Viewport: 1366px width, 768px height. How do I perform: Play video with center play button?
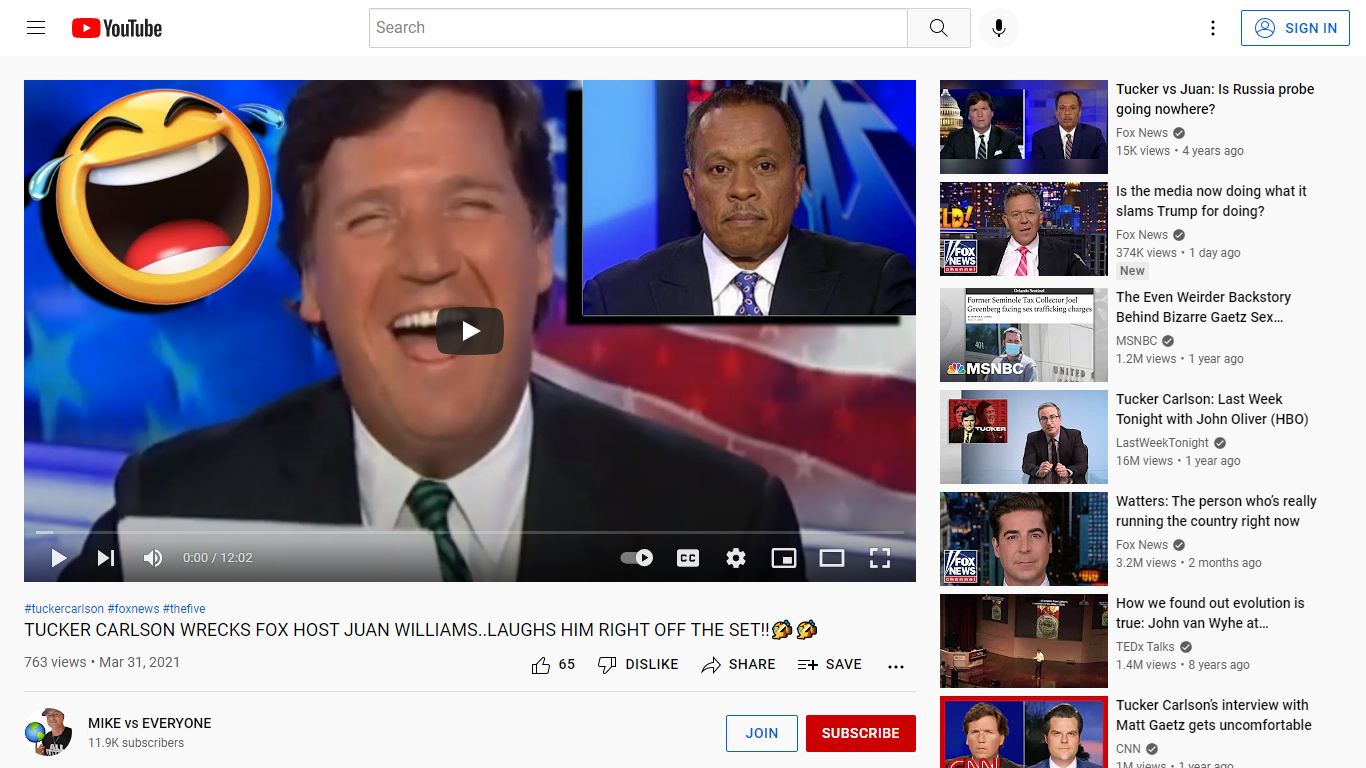click(x=470, y=331)
